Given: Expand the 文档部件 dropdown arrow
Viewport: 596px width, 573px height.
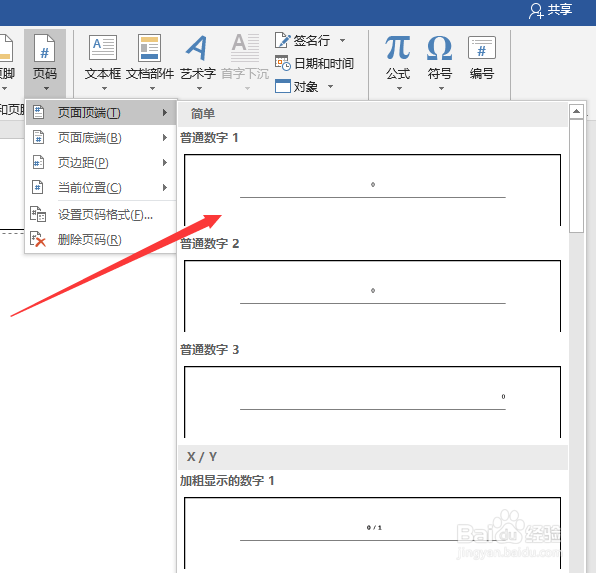Looking at the screenshot, I should (152, 89).
